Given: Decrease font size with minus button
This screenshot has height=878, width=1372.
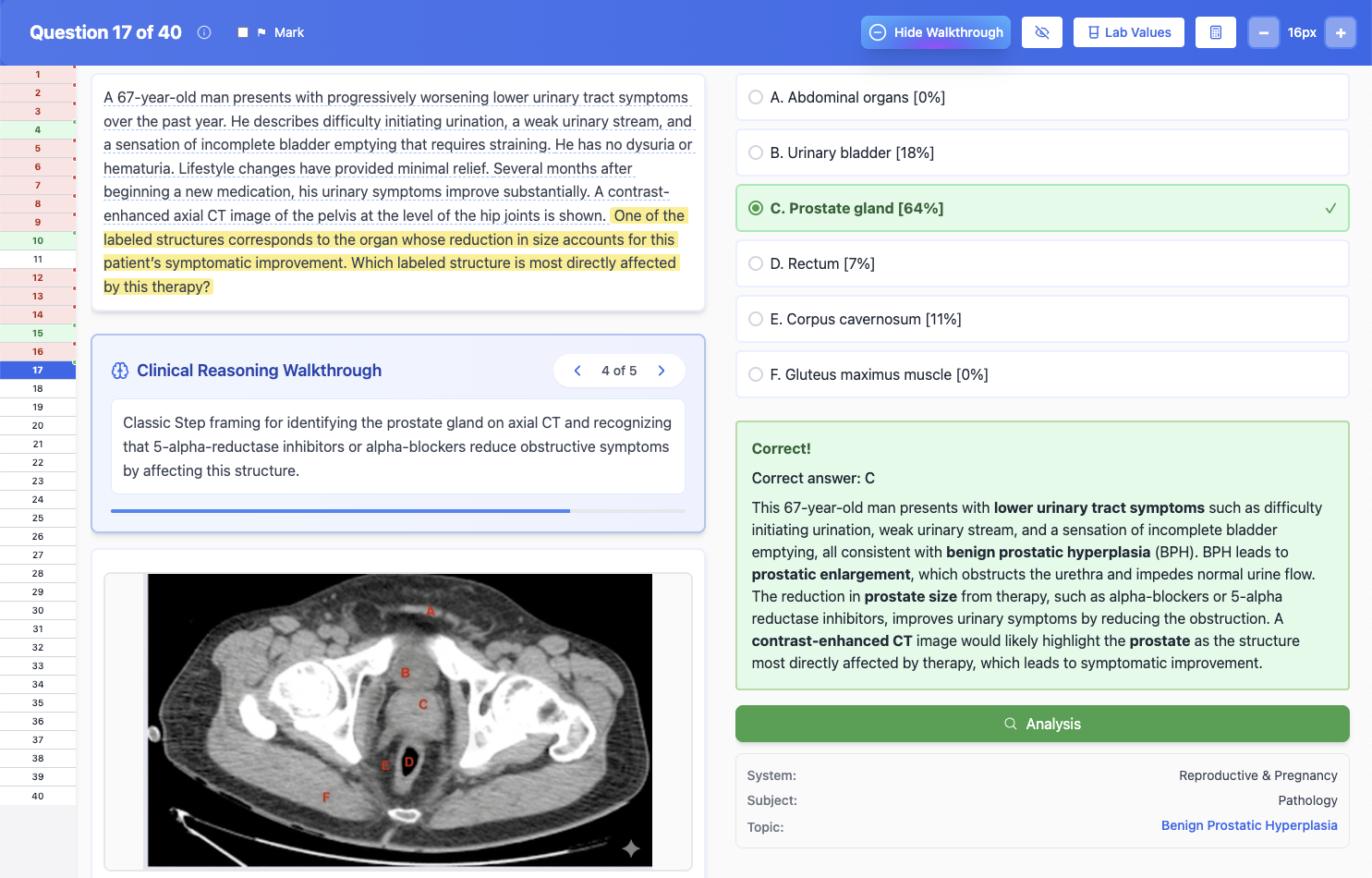Looking at the screenshot, I should tap(1264, 32).
